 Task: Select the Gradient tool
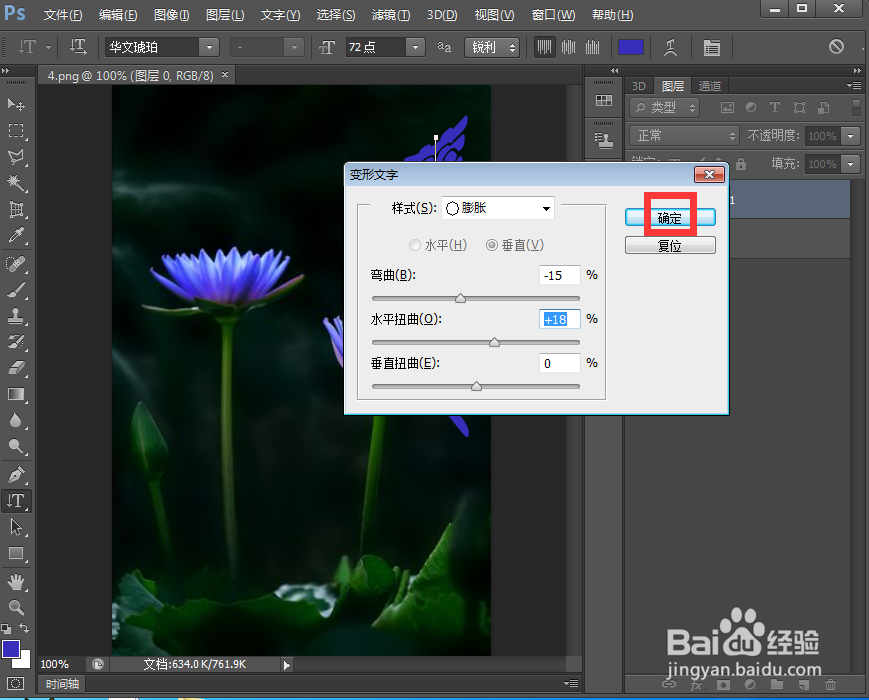[14, 394]
